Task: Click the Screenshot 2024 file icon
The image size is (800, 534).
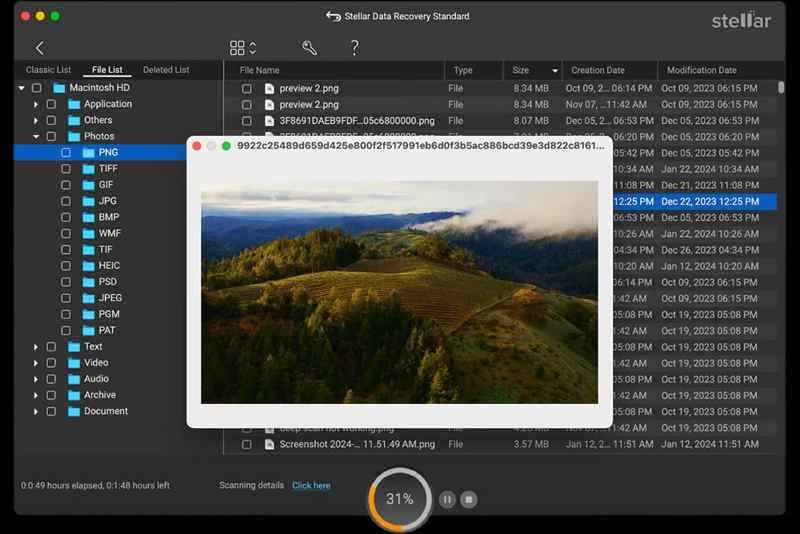Action: tap(269, 444)
